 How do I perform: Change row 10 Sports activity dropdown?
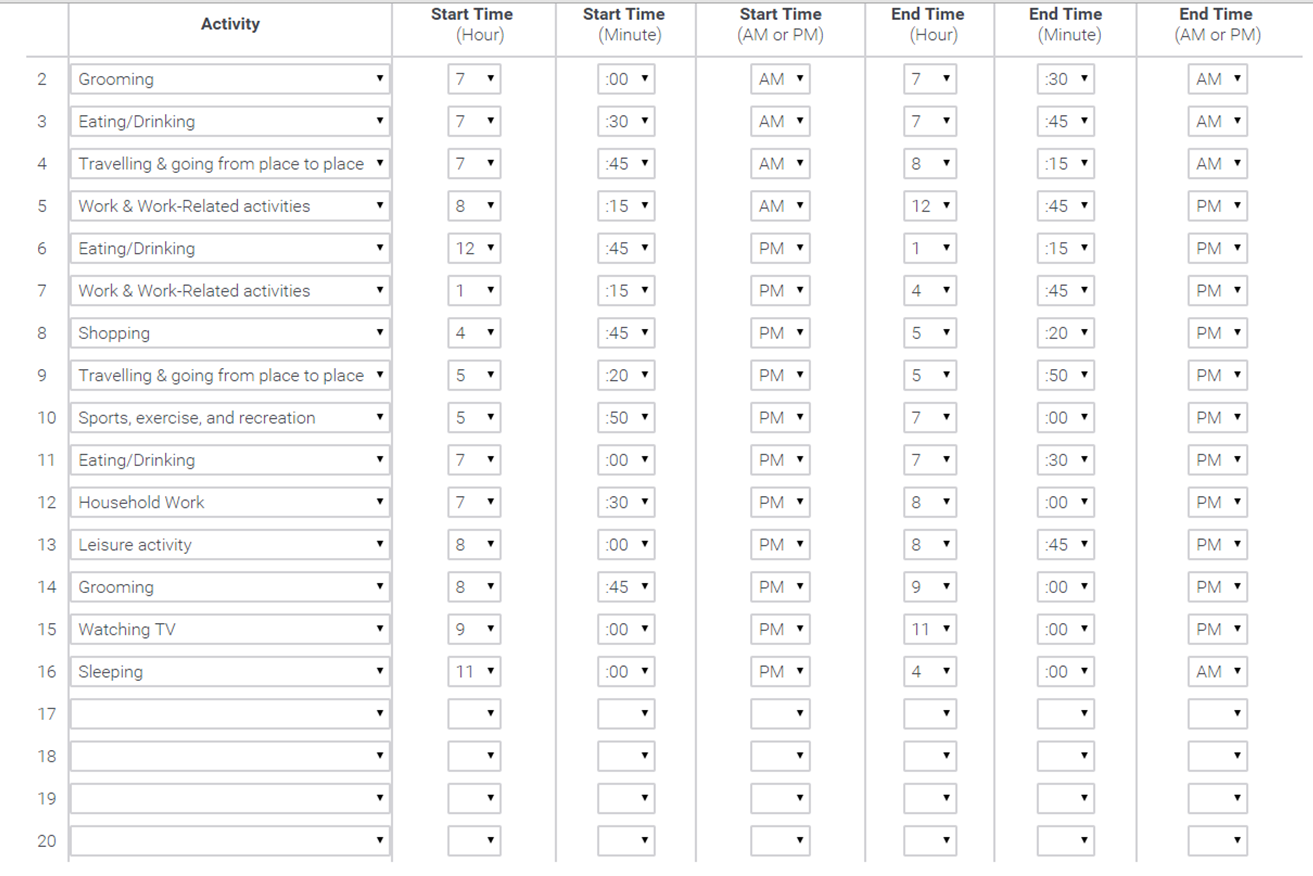[229, 418]
